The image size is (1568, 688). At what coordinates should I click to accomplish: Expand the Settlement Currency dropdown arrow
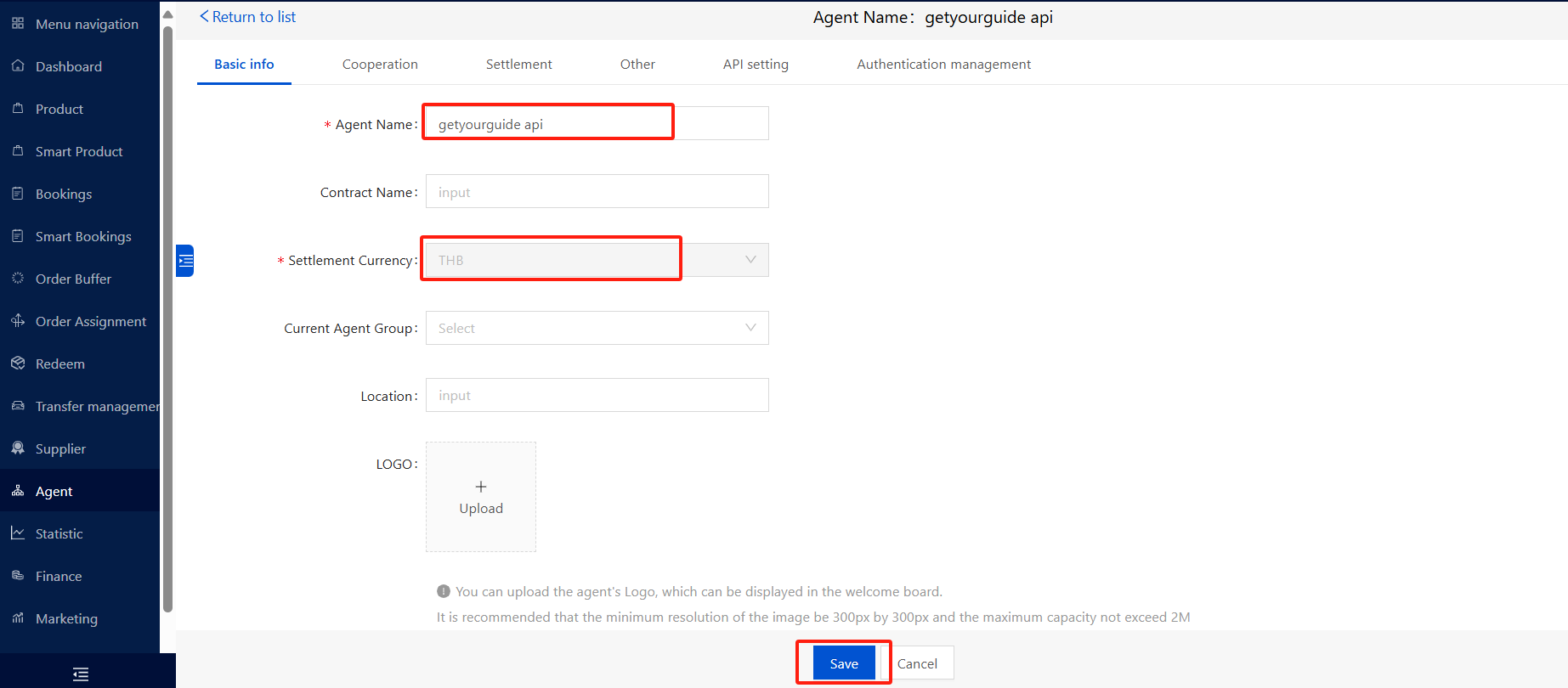click(x=750, y=260)
